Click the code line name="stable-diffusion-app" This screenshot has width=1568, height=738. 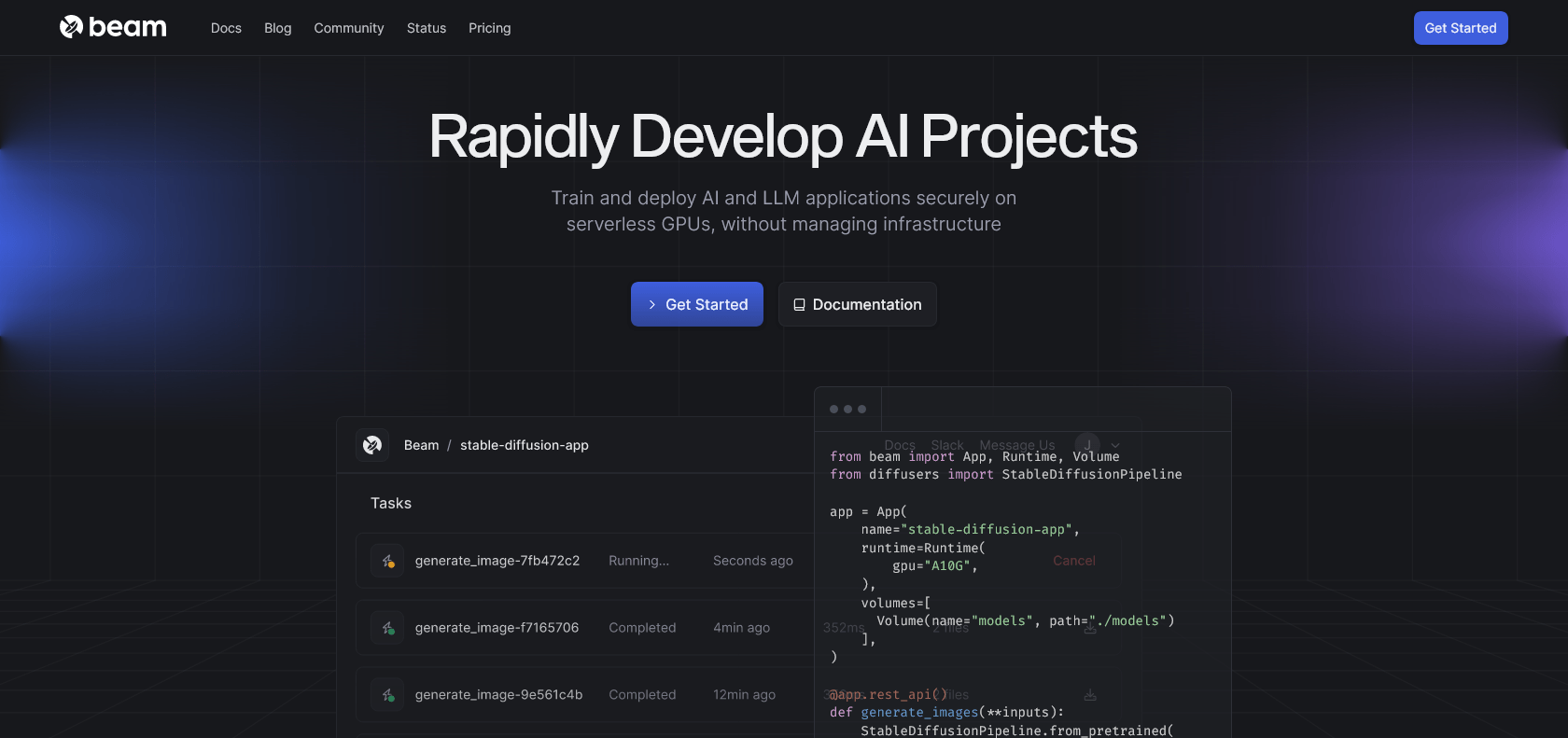coord(971,530)
